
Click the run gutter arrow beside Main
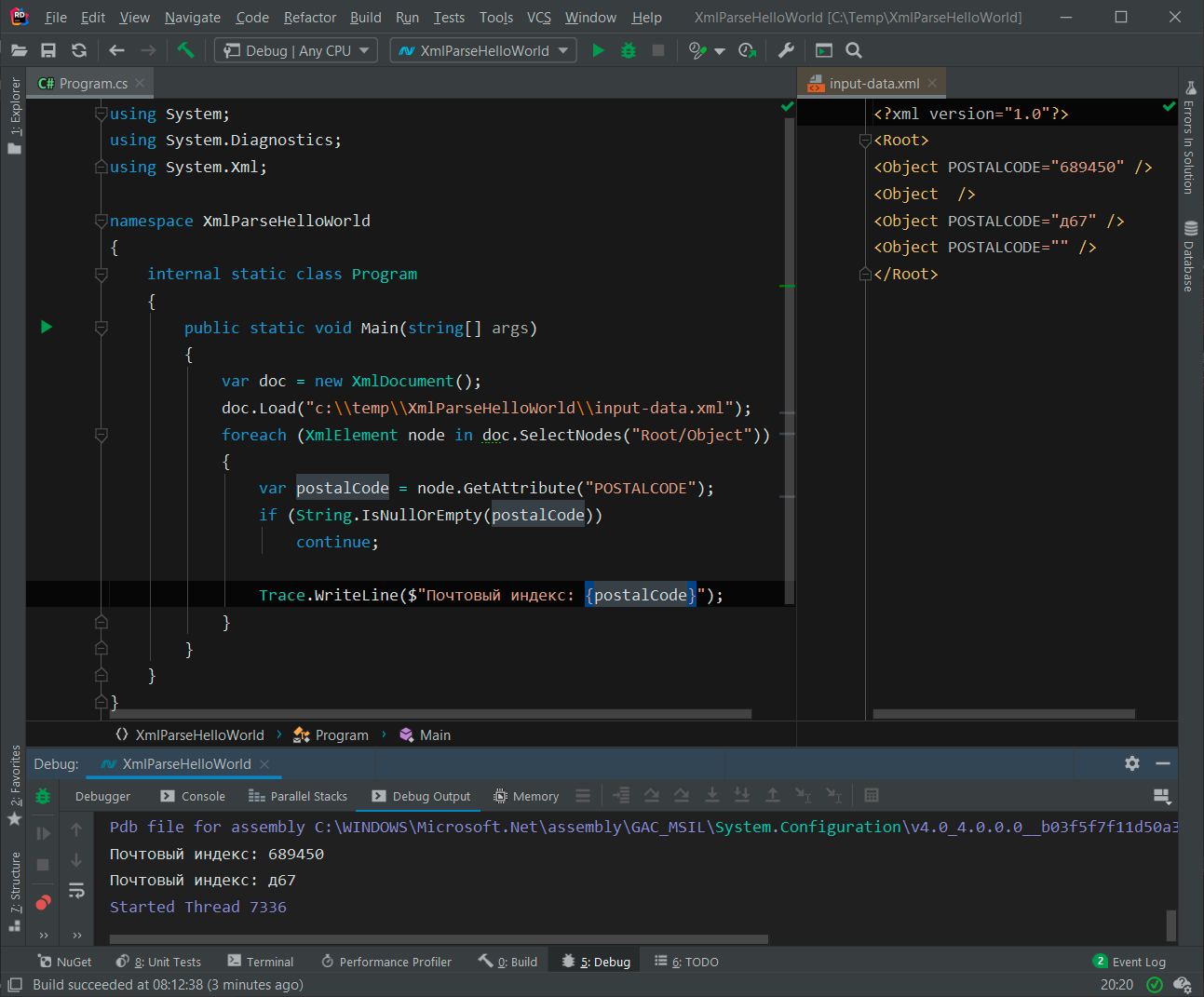pos(47,327)
